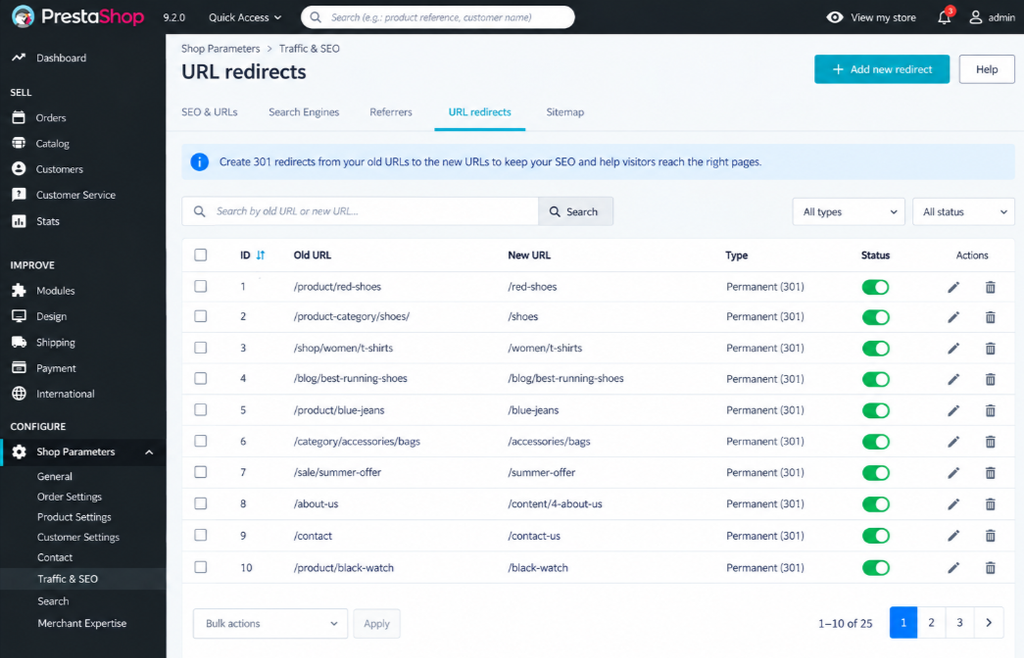Screen dimensions: 1024x658
Task: Delete the /product-category/shoes/ redirect
Action: [x=990, y=317]
